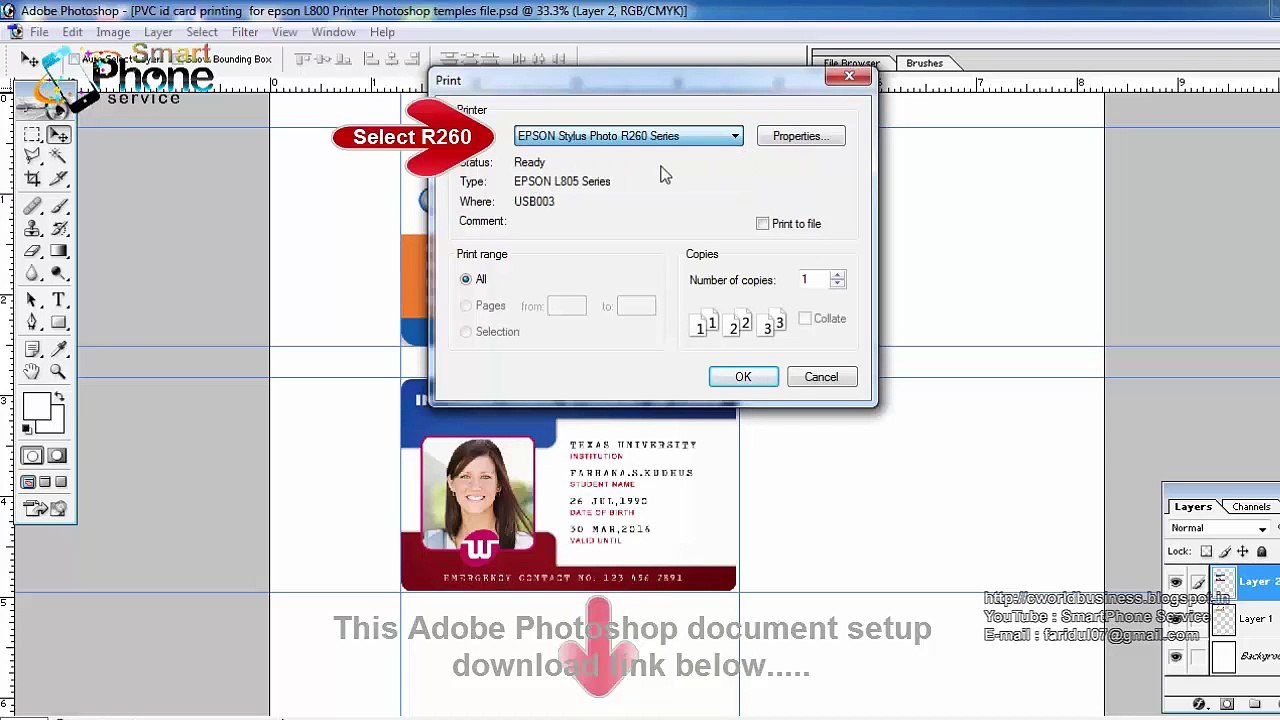Select the Blur tool
Screen dimensions: 1280x720
(x=32, y=273)
